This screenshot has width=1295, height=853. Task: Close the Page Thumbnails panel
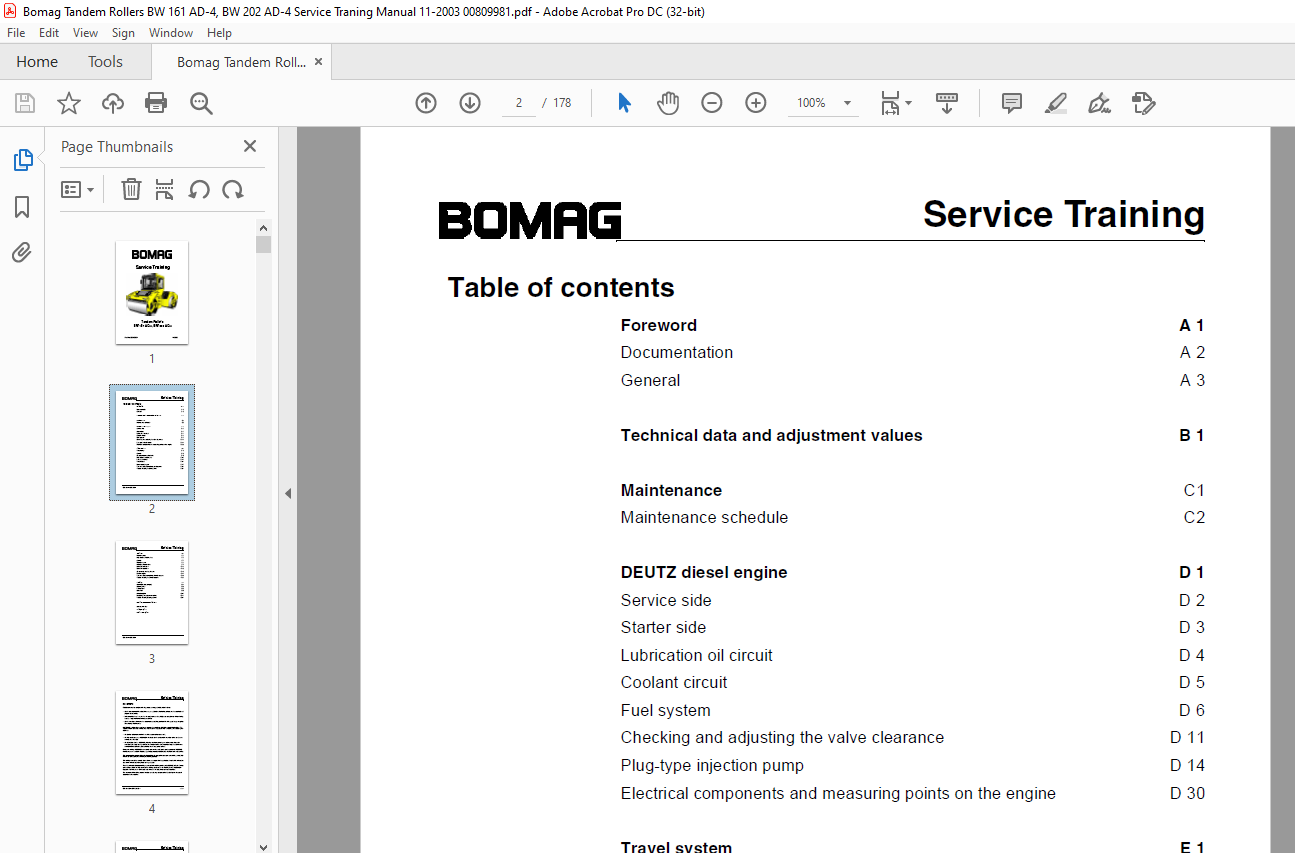(x=250, y=146)
